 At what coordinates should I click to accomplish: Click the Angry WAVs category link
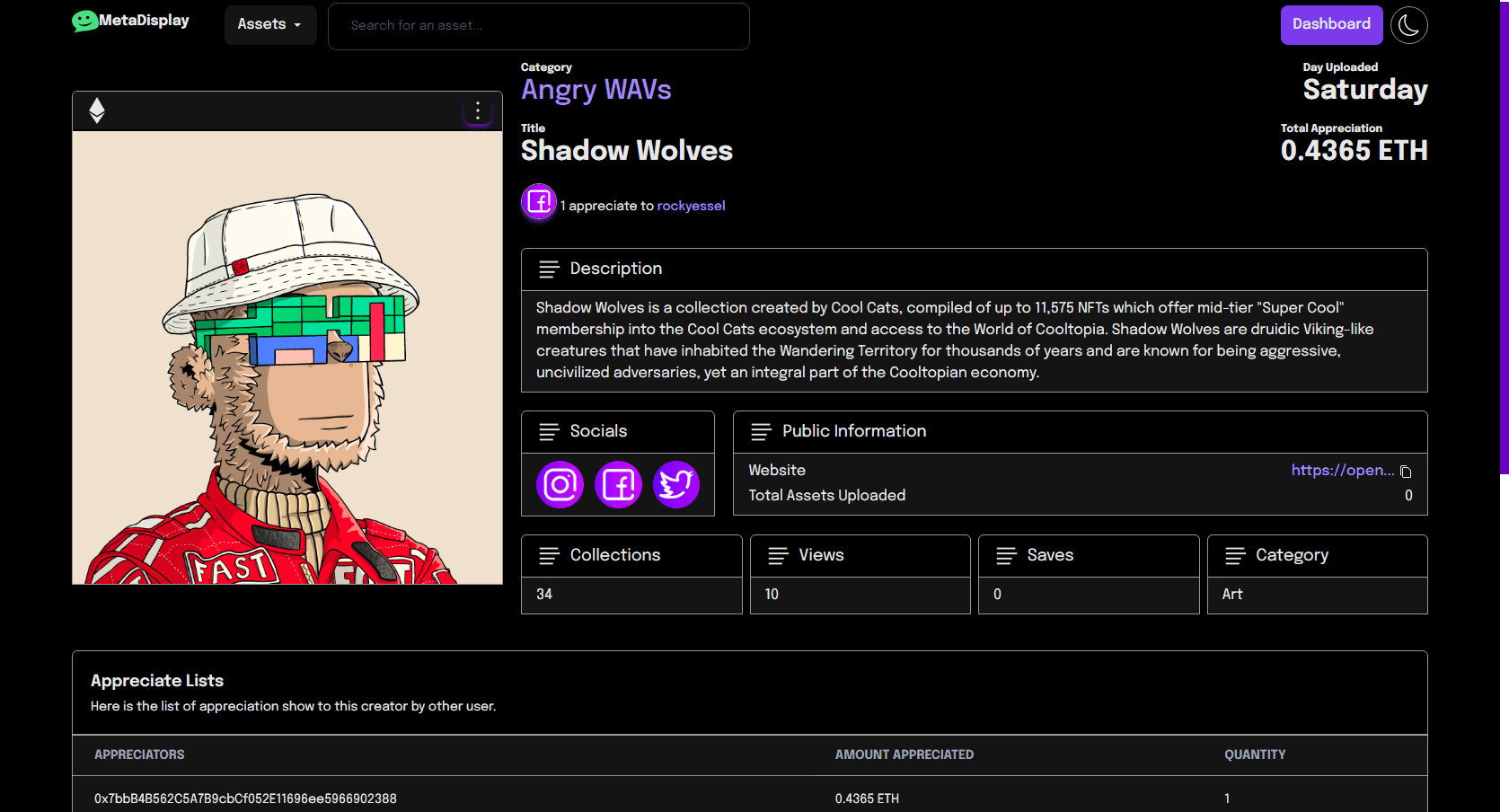tap(596, 90)
